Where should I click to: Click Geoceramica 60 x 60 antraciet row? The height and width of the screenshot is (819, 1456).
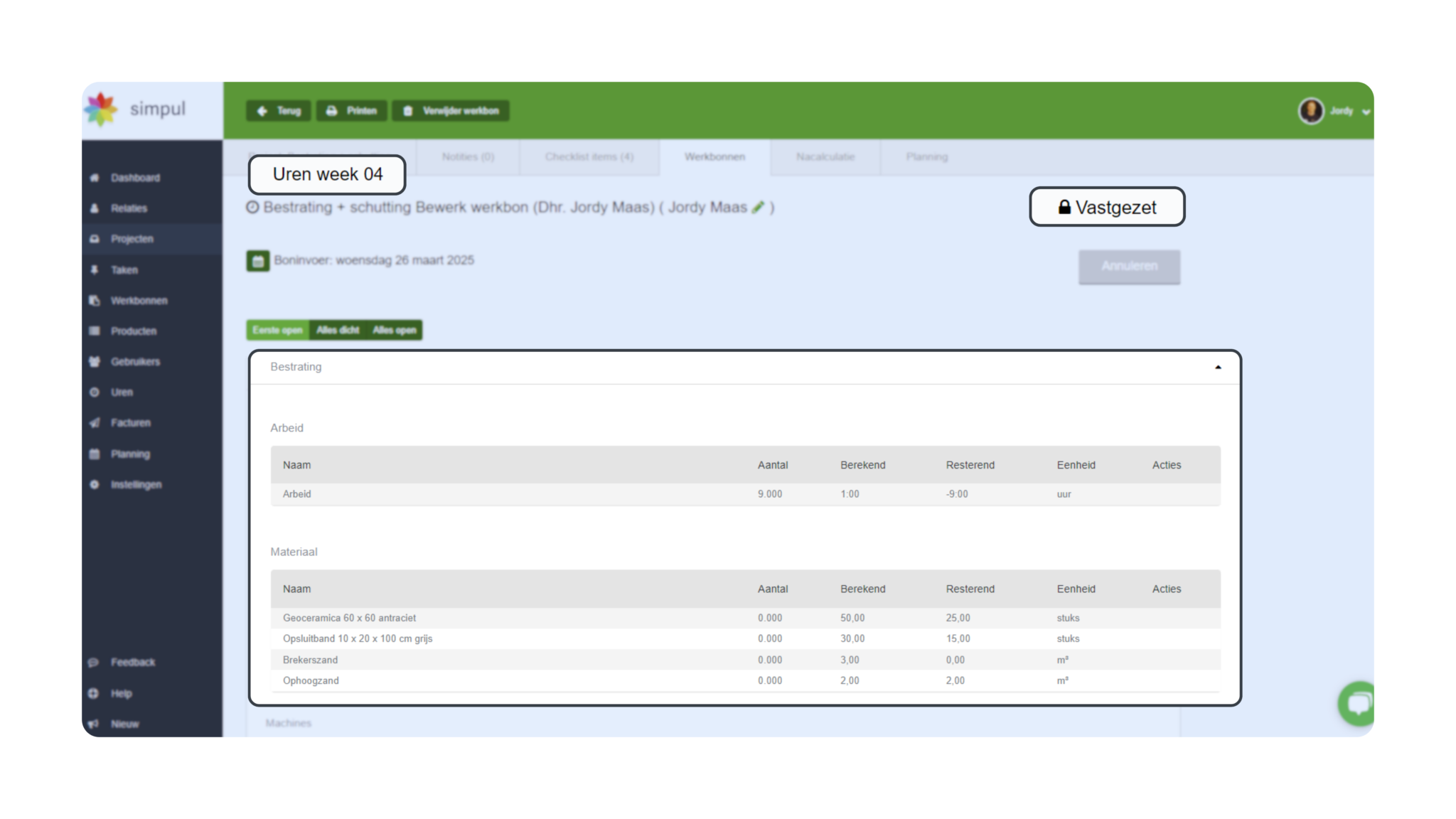746,618
